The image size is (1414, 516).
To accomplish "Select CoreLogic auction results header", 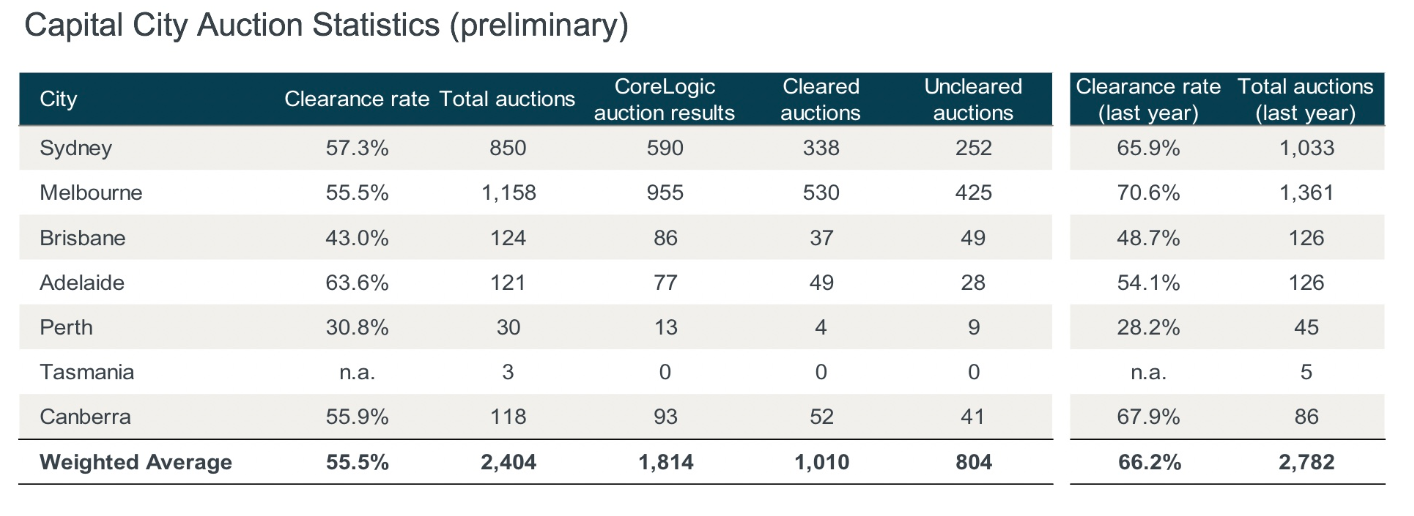I will click(665, 100).
